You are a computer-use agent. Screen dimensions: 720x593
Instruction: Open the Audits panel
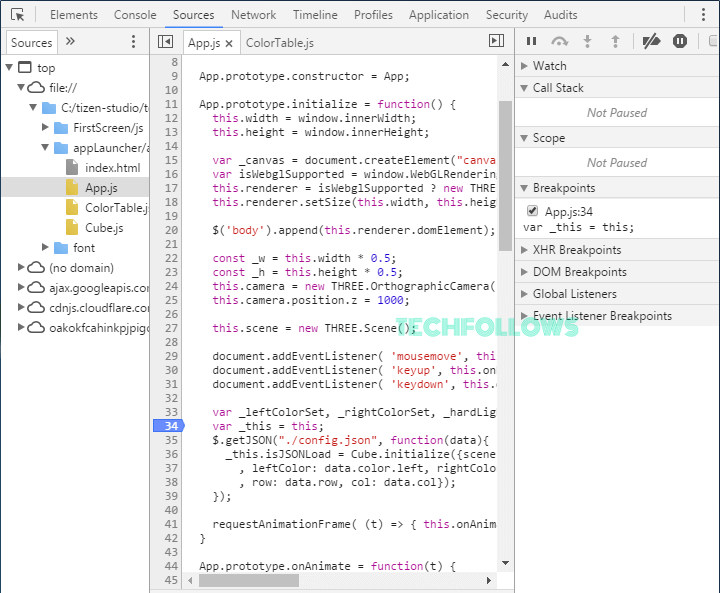[560, 15]
